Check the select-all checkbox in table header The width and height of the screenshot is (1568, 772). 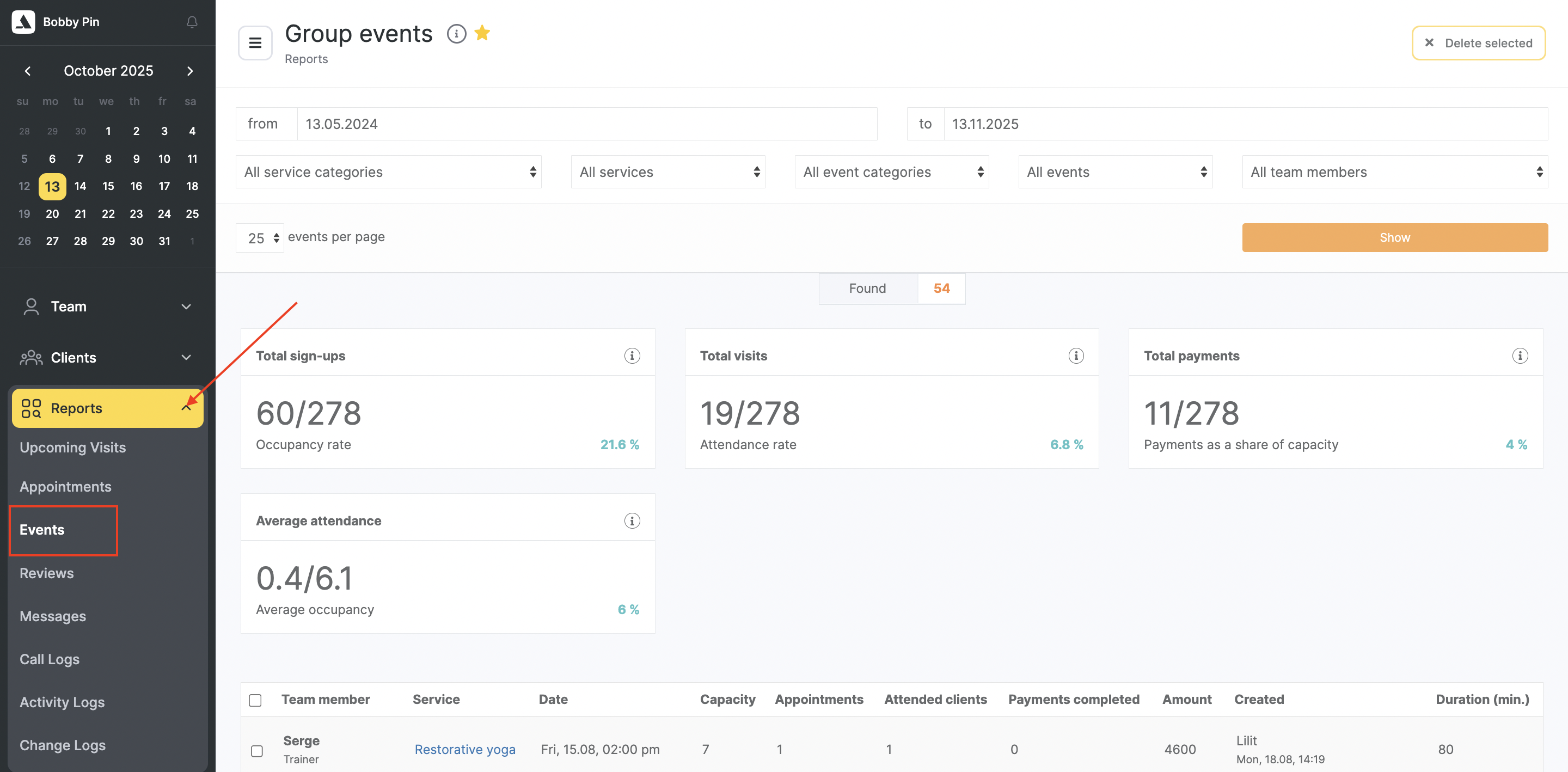pyautogui.click(x=255, y=700)
